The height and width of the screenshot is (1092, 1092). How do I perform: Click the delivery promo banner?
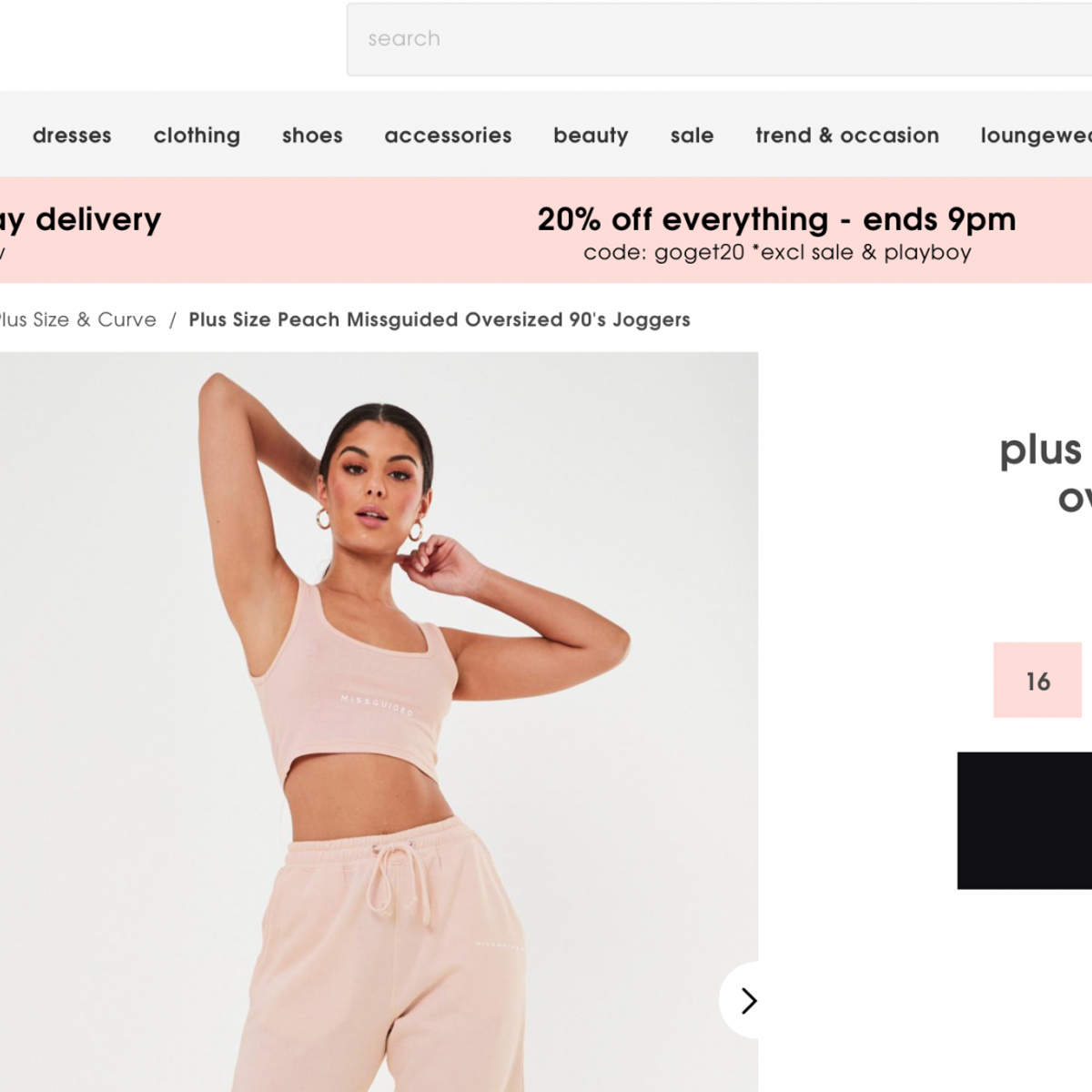pos(80,219)
